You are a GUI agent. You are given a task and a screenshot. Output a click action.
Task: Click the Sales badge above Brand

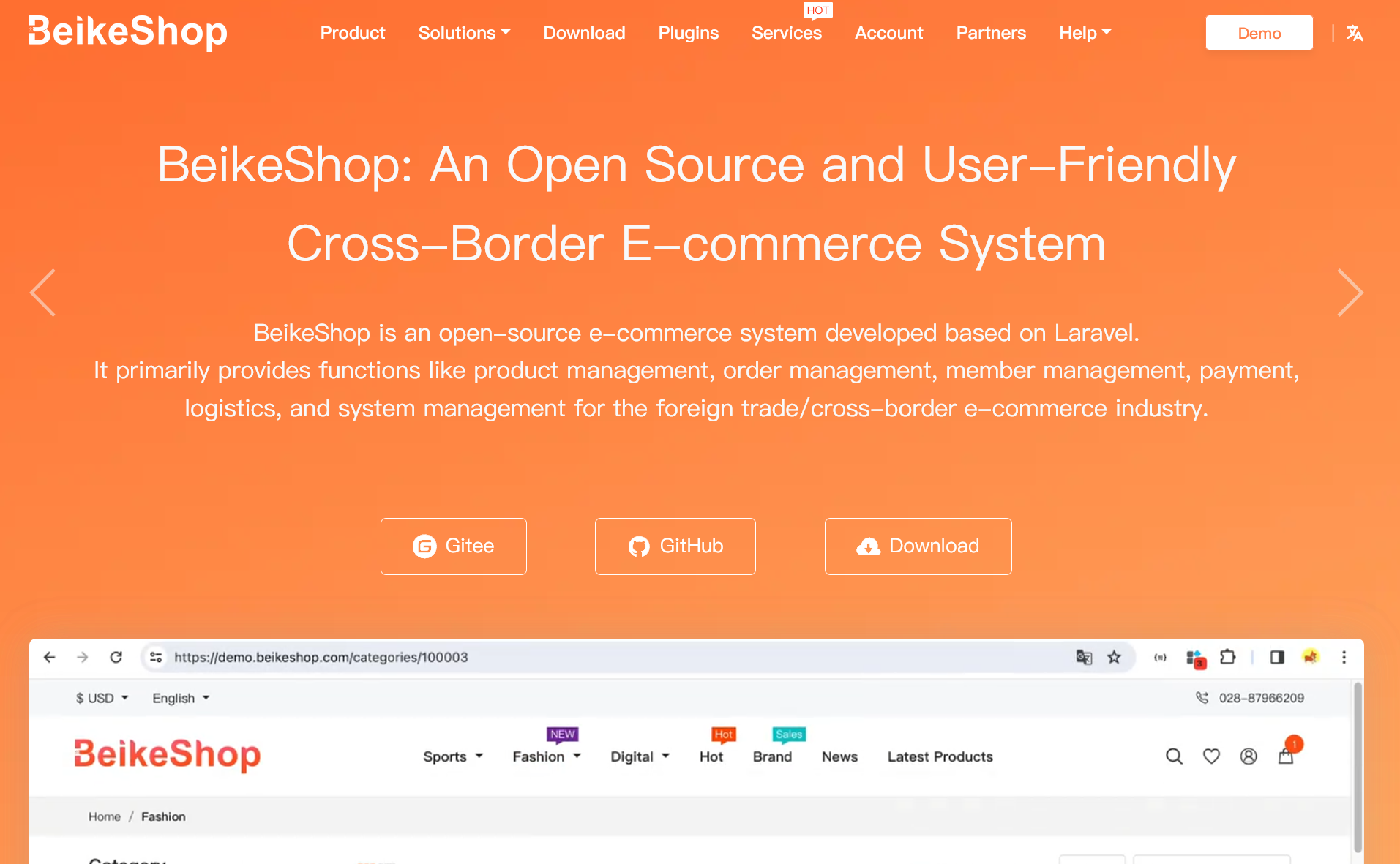[789, 734]
